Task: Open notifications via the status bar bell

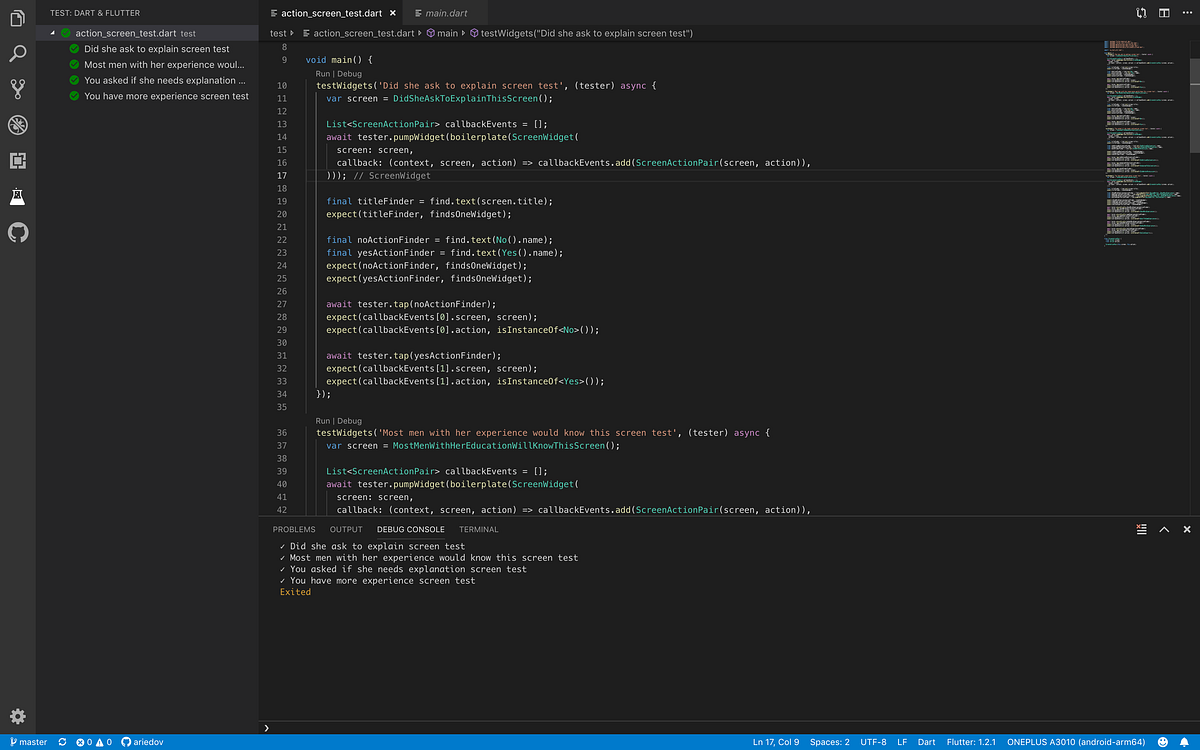Action: click(x=1185, y=742)
